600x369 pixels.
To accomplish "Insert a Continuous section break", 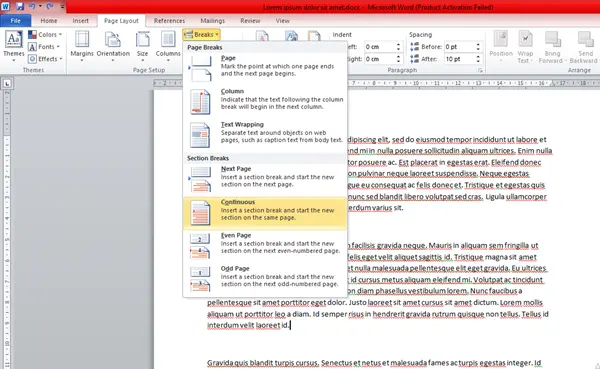I will [x=265, y=213].
